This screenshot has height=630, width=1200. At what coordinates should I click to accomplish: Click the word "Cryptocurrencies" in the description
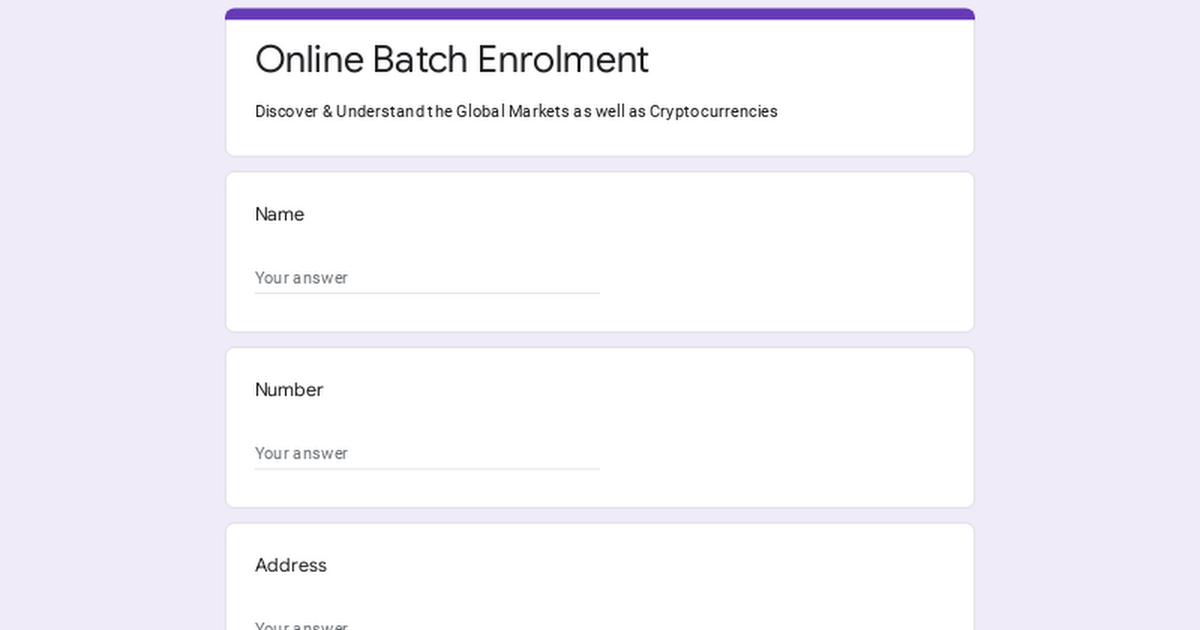[713, 111]
